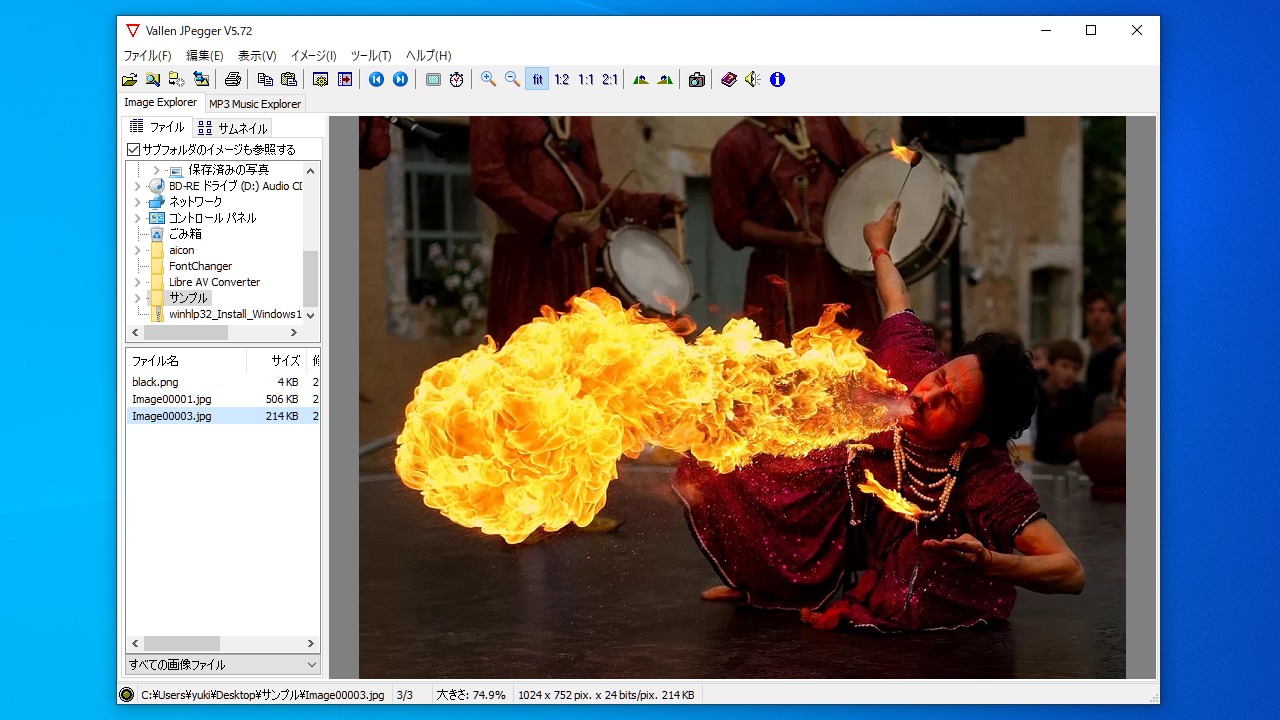Expand the ネットワーク tree node
The width and height of the screenshot is (1280, 720).
pos(138,202)
